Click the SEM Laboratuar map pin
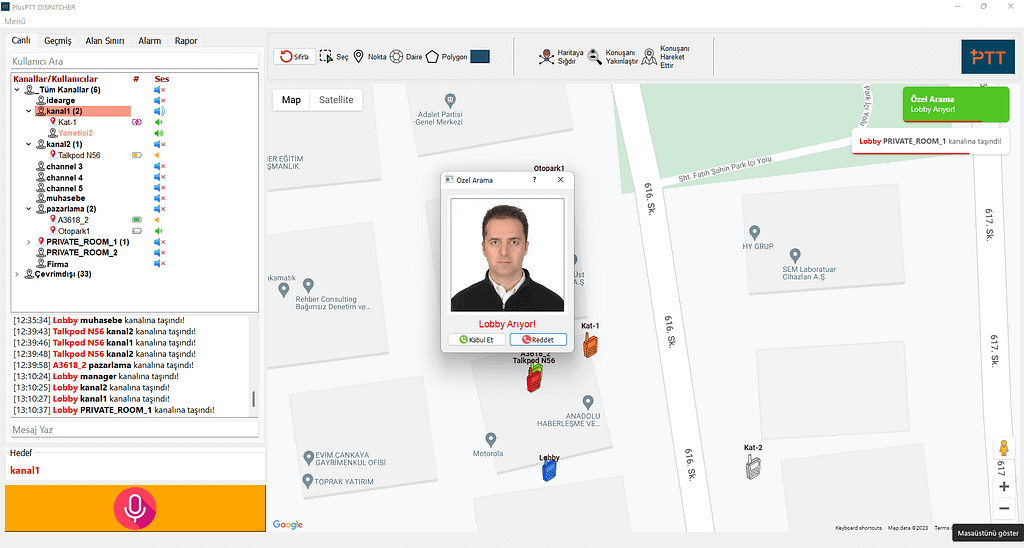This screenshot has height=548, width=1024. tap(795, 255)
